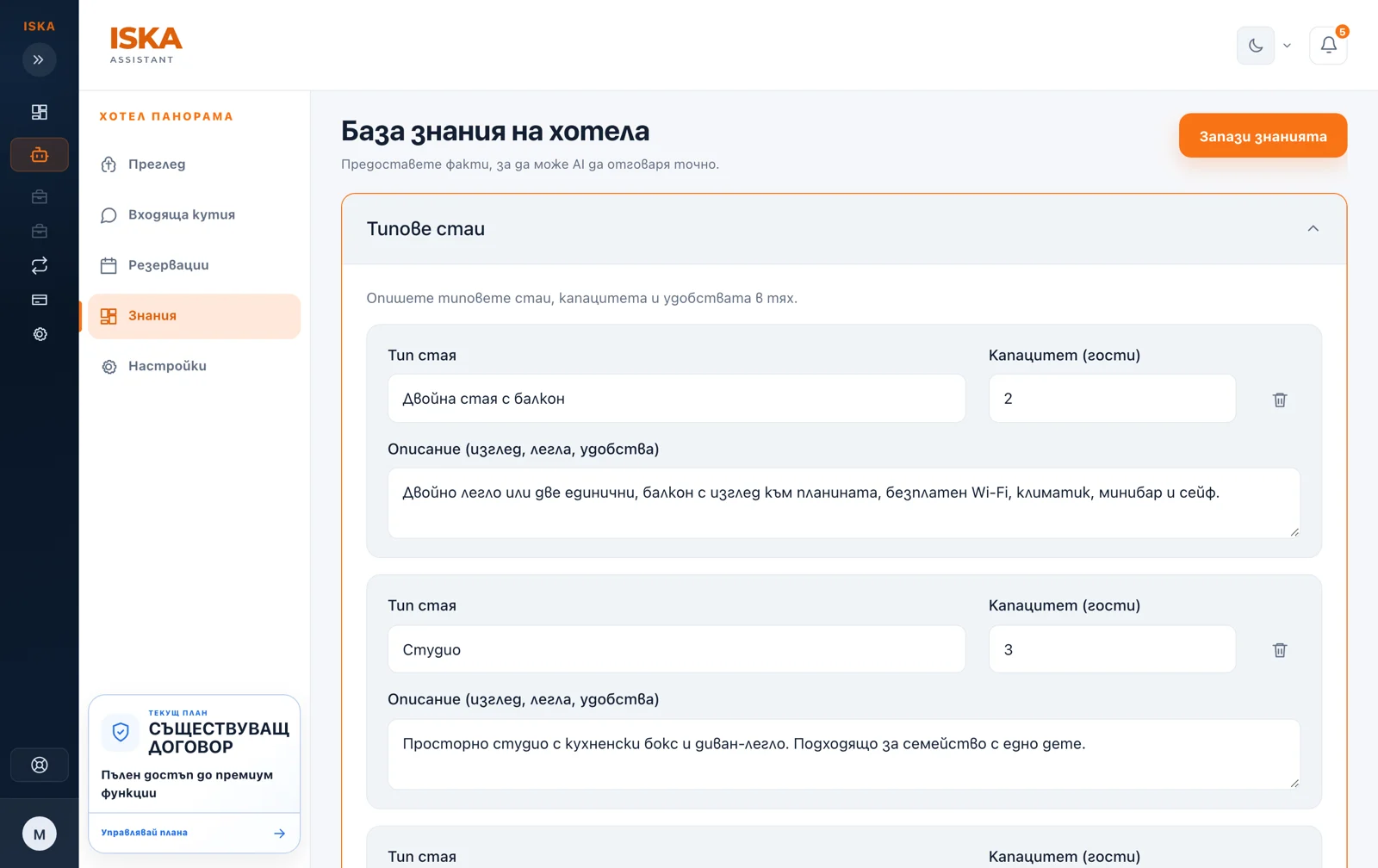The height and width of the screenshot is (868, 1378).
Task: Click the СЪЩЕСТВУВАЩ ДОГОВОР plan title
Action: (219, 738)
